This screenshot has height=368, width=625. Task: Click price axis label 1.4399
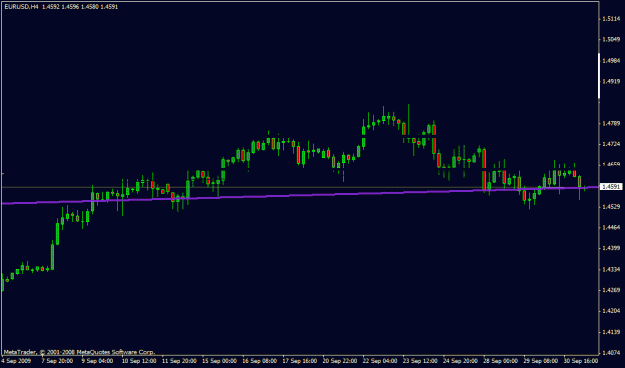tap(611, 248)
